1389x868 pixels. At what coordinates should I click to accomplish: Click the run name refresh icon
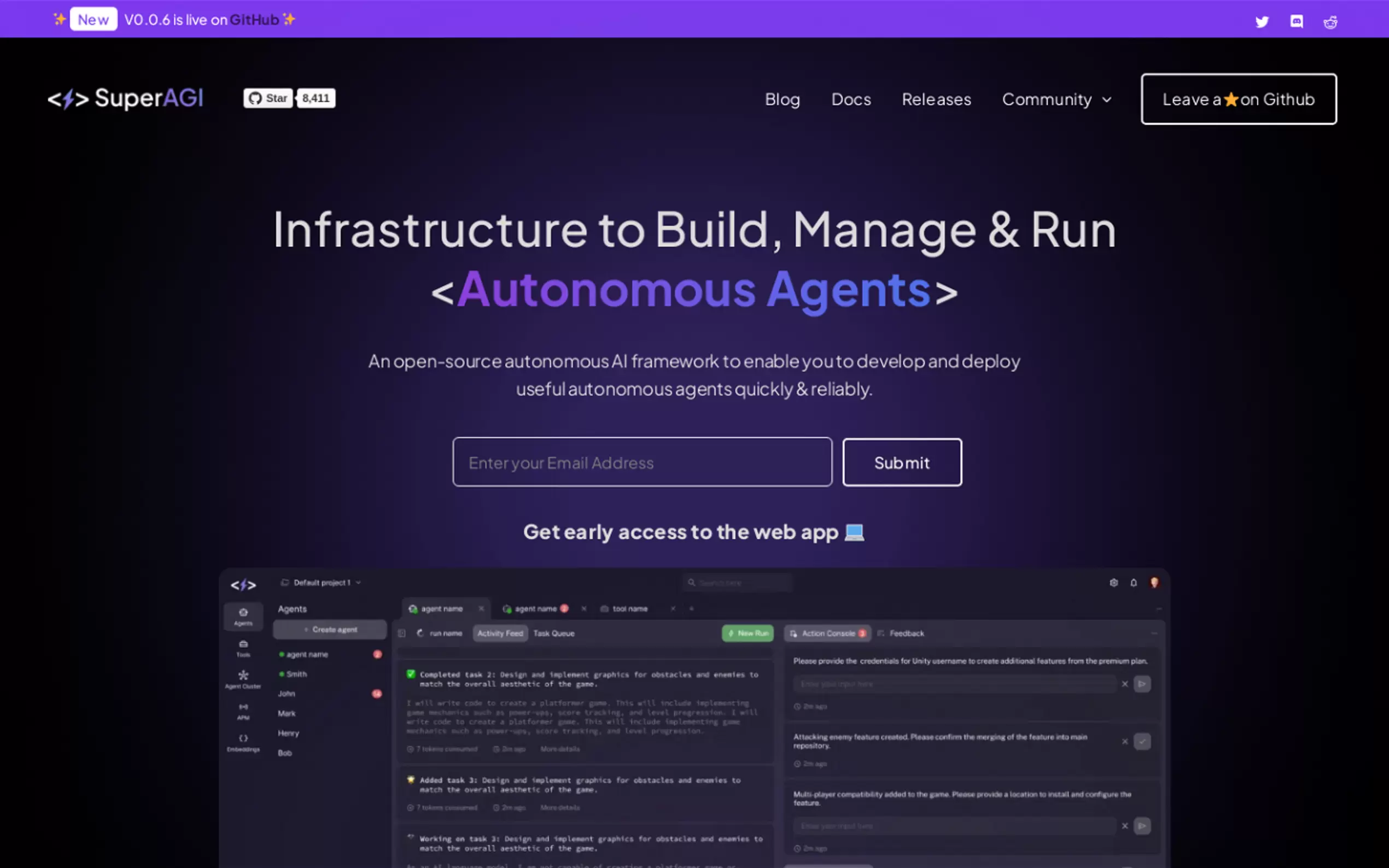[x=421, y=633]
